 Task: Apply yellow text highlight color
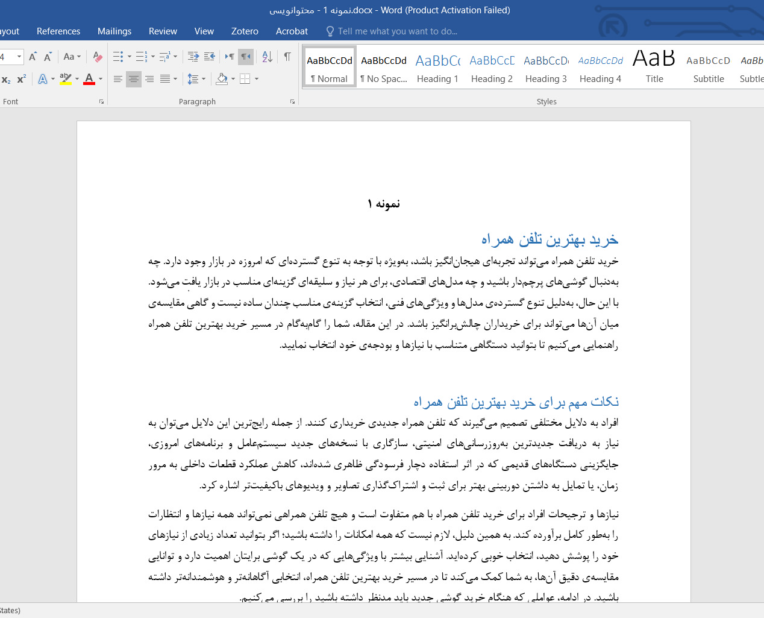pos(65,79)
